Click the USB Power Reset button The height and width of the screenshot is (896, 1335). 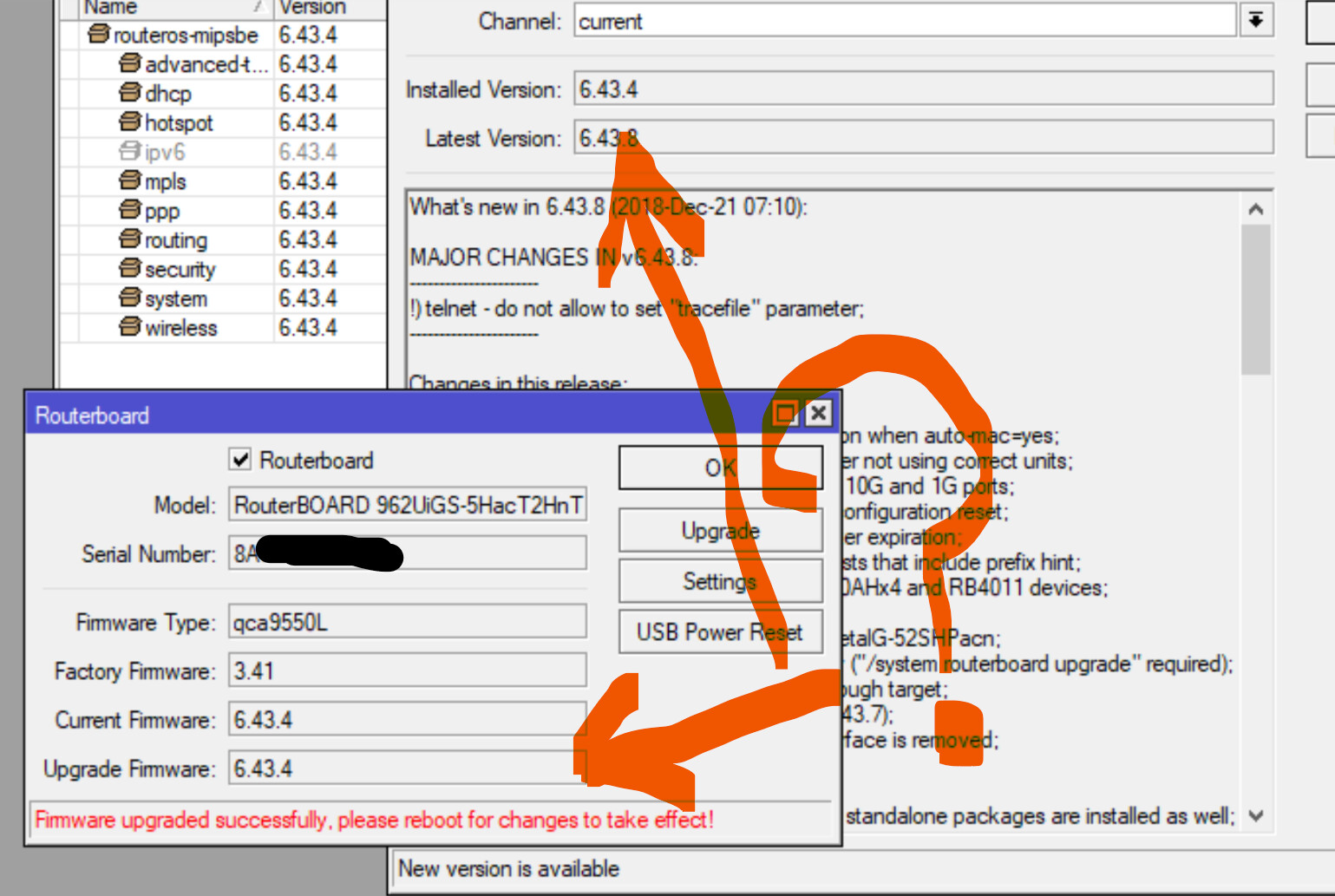pyautogui.click(x=720, y=632)
